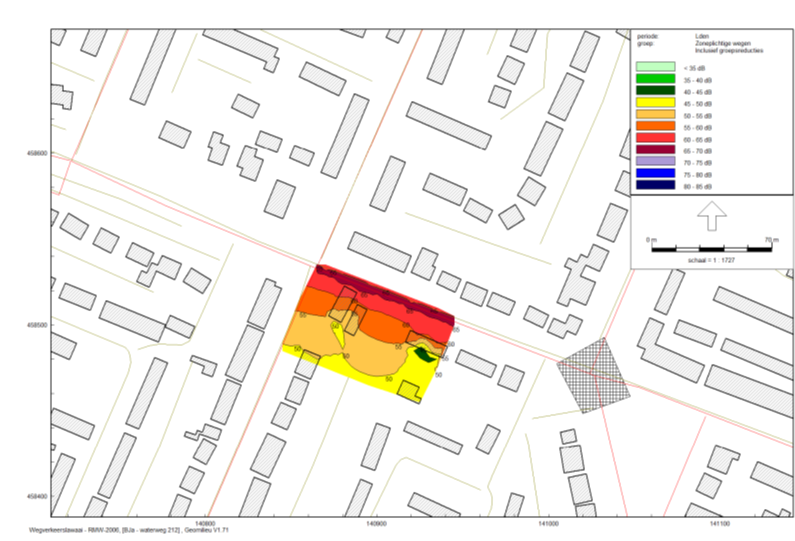Click the north arrow icon
Screen dimensions: 795x541
(711, 215)
